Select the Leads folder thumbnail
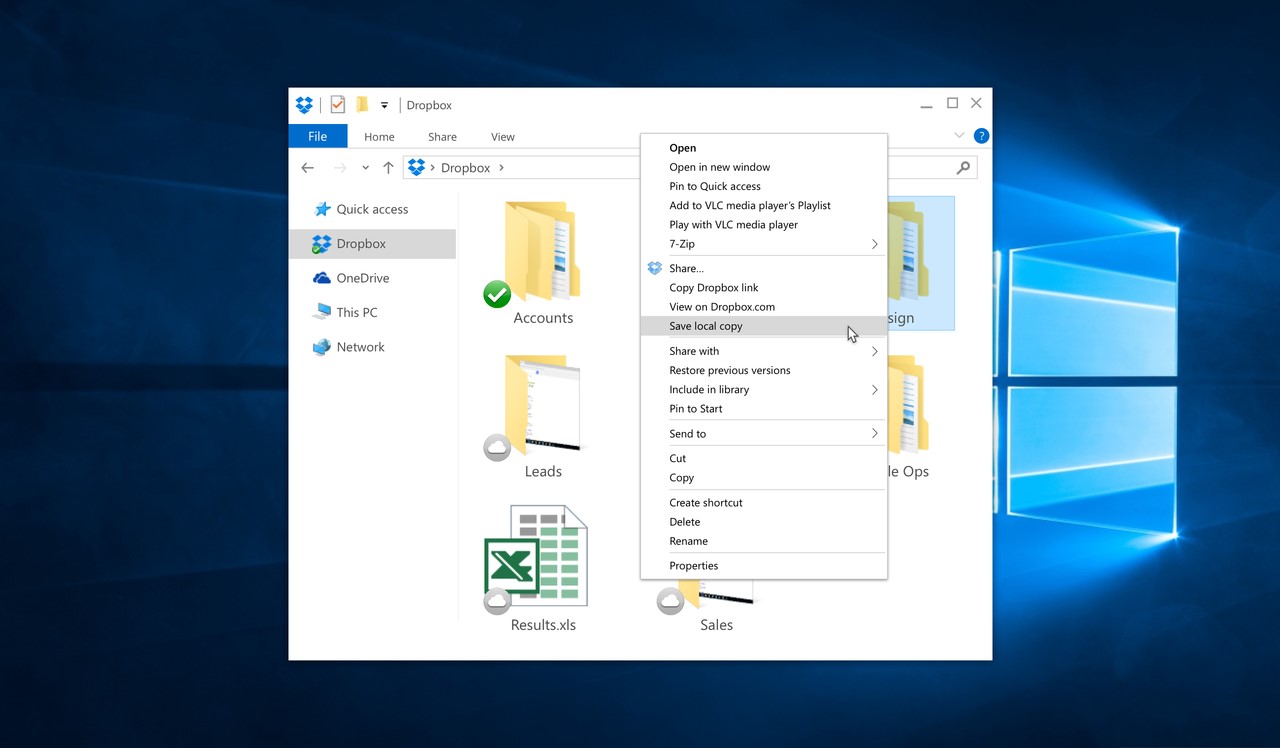This screenshot has width=1280, height=748. 542,404
